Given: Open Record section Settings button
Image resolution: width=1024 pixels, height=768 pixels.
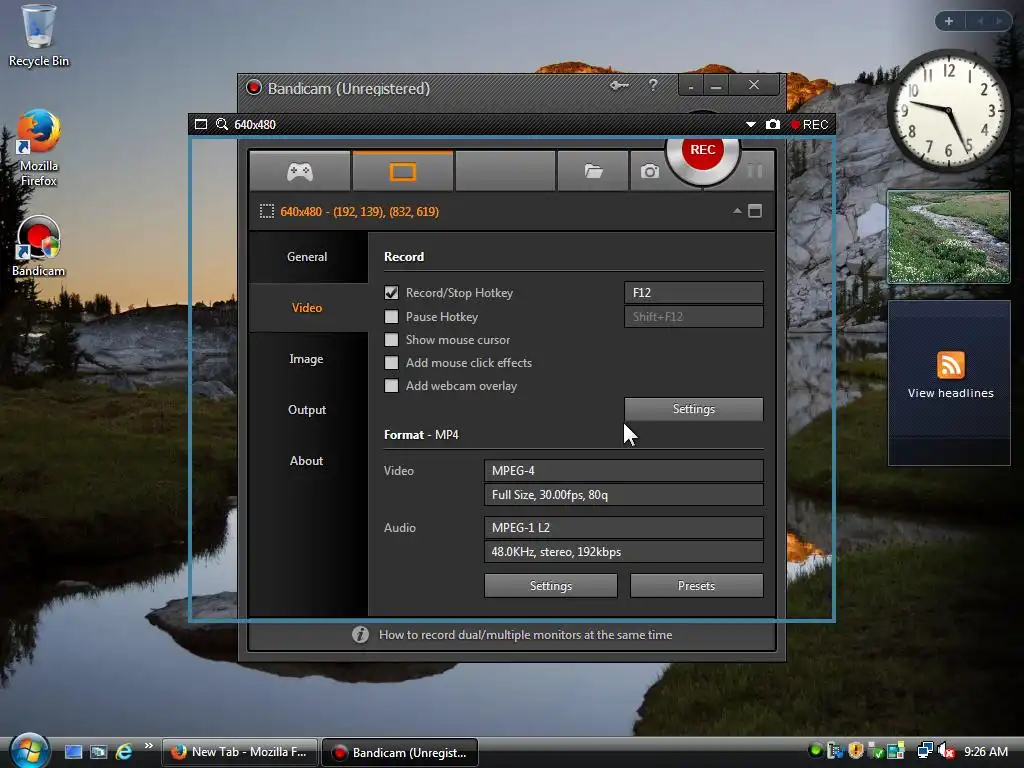Looking at the screenshot, I should click(694, 409).
